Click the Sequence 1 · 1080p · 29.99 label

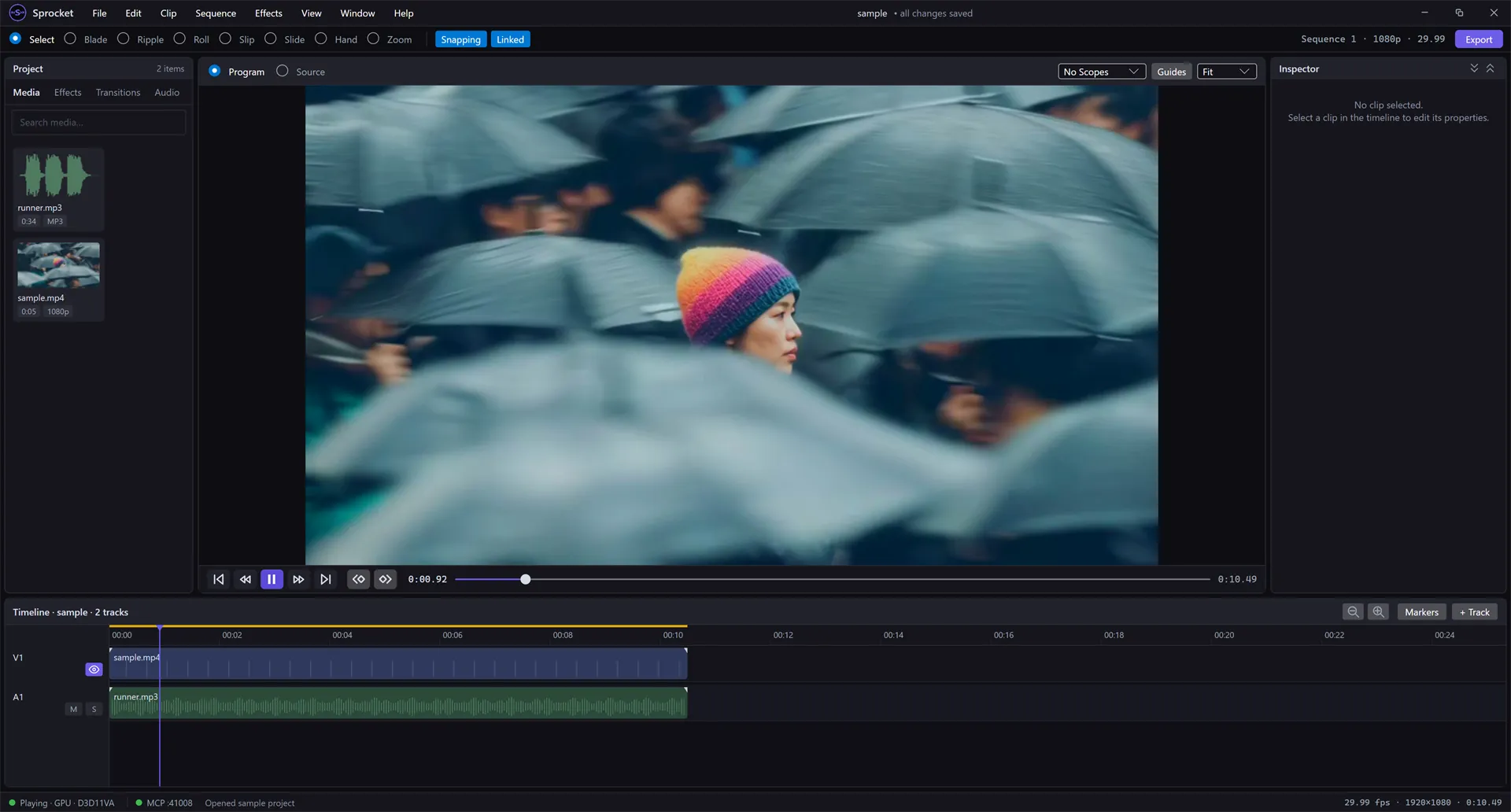tap(1372, 39)
